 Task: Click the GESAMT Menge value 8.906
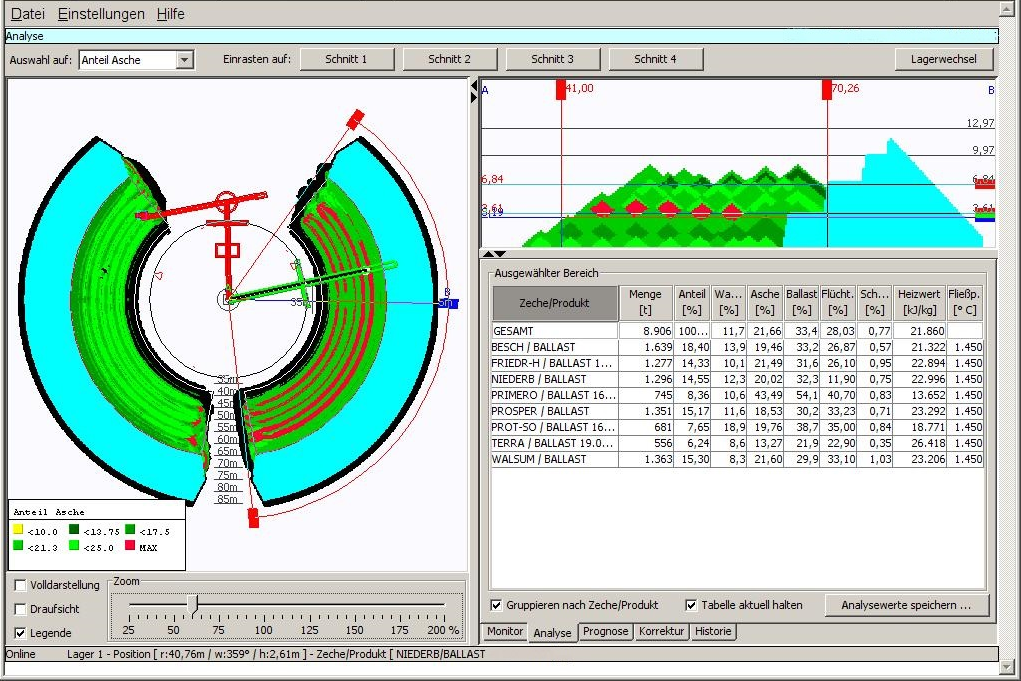(x=657, y=331)
